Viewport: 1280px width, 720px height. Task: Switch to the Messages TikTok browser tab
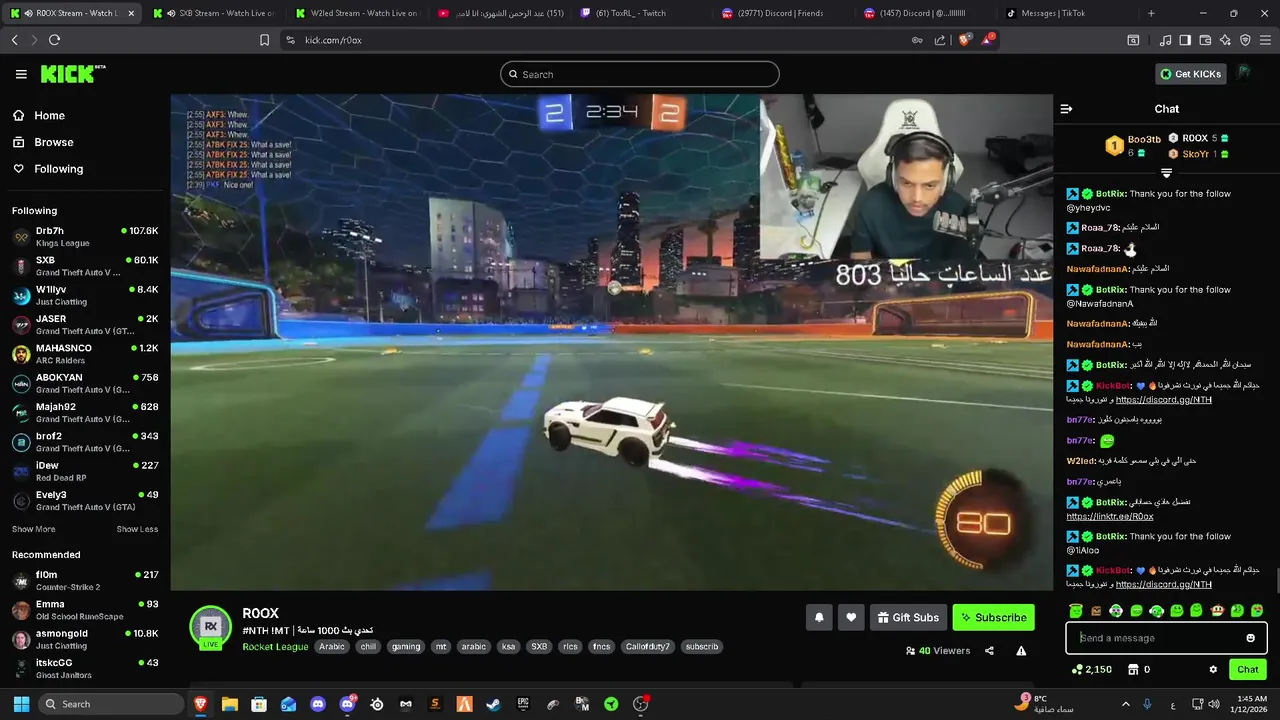[x=1068, y=13]
